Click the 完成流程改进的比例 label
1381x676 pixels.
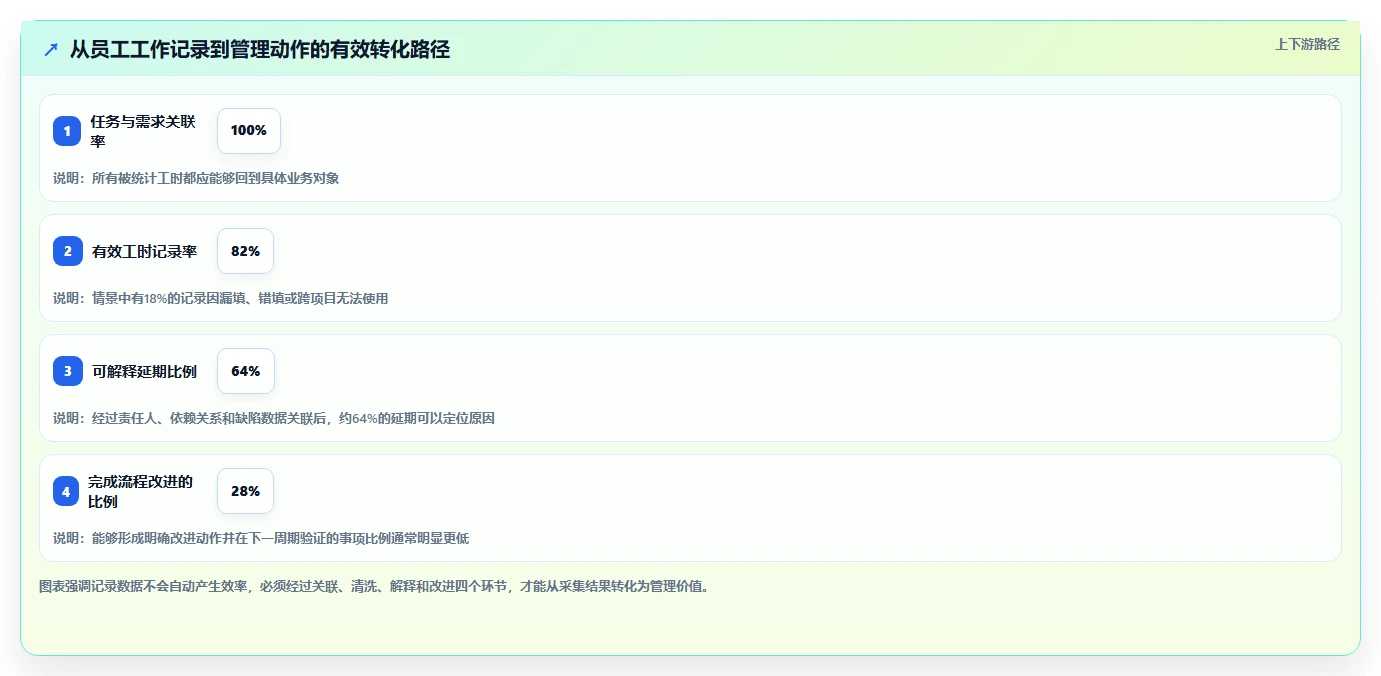(x=140, y=491)
